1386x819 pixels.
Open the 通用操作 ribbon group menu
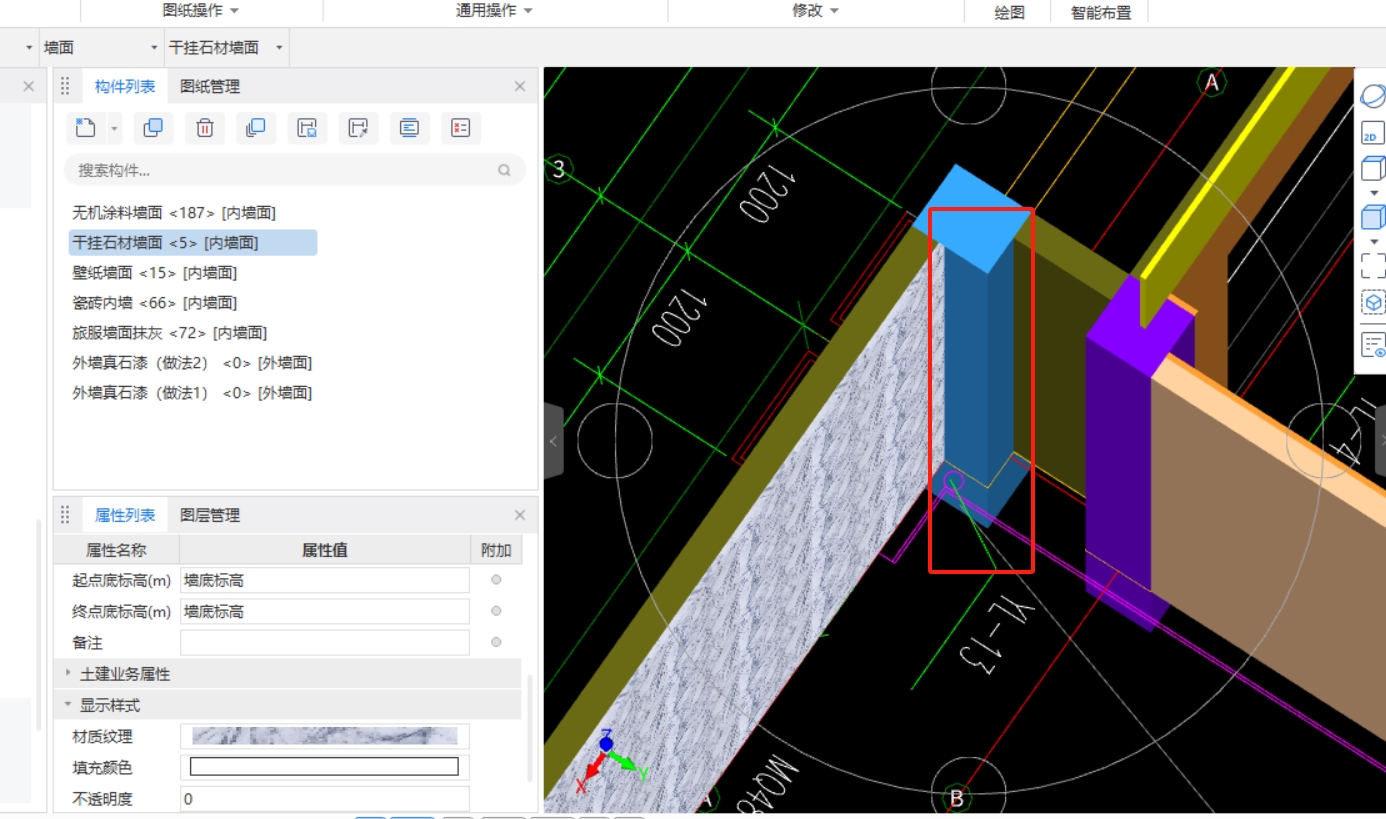(494, 11)
